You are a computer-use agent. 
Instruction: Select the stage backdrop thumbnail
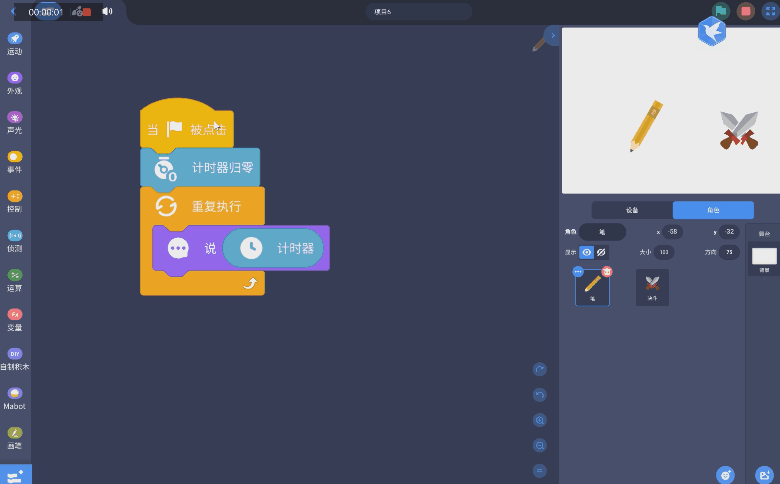point(764,259)
